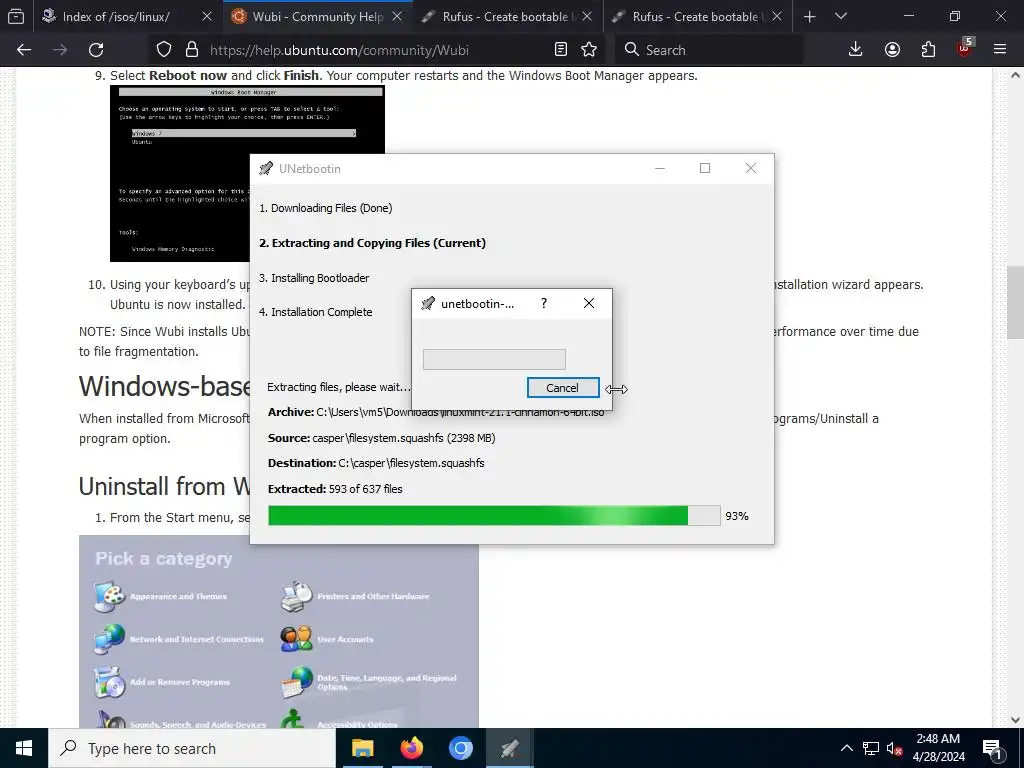This screenshot has width=1024, height=768.
Task: Open the Downloads panel
Action: [x=856, y=50]
